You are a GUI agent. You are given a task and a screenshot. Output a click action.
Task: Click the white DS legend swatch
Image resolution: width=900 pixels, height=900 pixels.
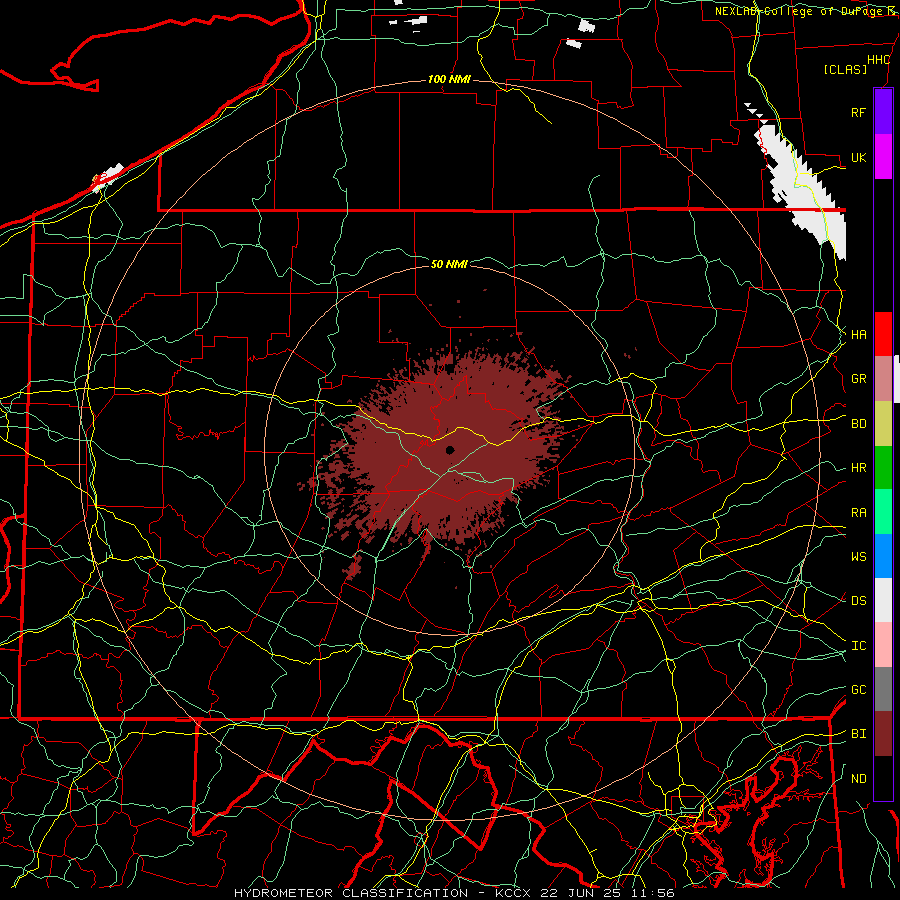pyautogui.click(x=883, y=600)
